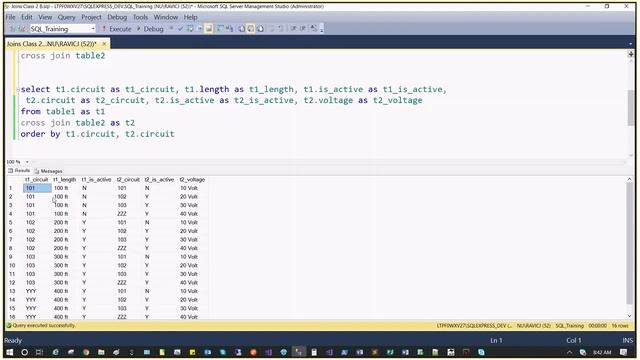Click the editor split handle icon

pos(631,54)
